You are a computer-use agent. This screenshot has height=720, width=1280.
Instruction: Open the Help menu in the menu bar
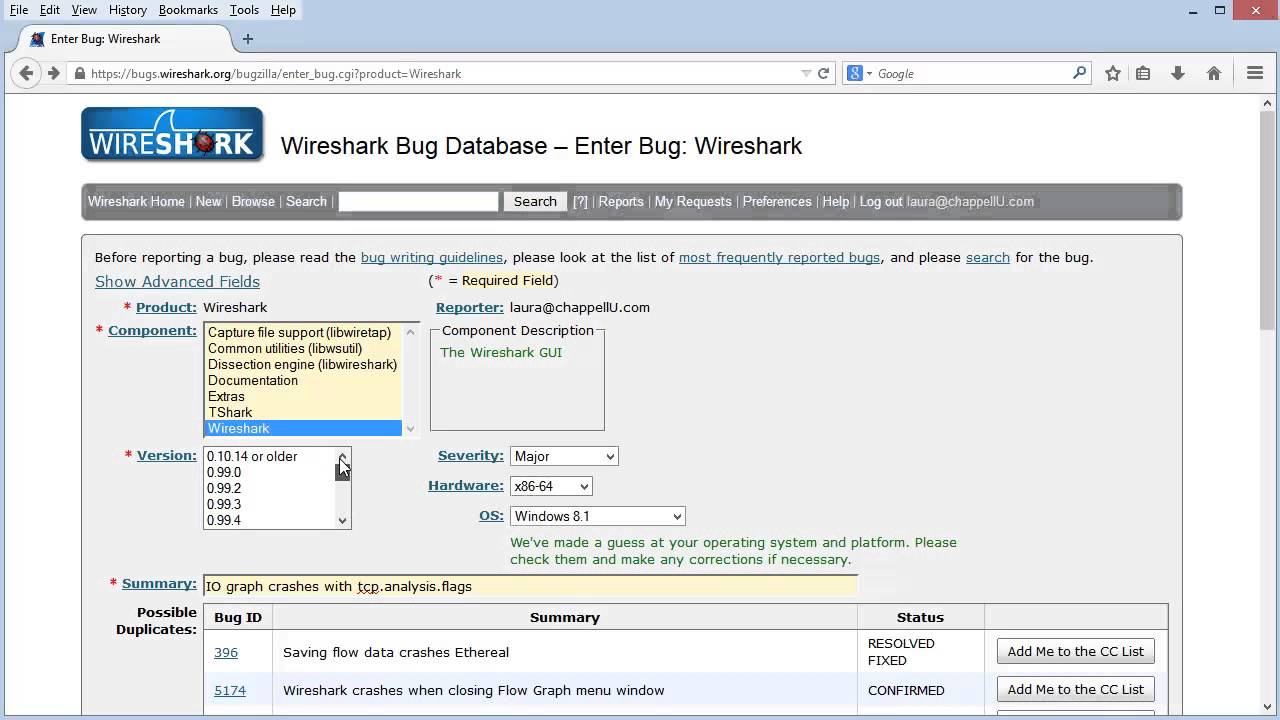tap(283, 10)
